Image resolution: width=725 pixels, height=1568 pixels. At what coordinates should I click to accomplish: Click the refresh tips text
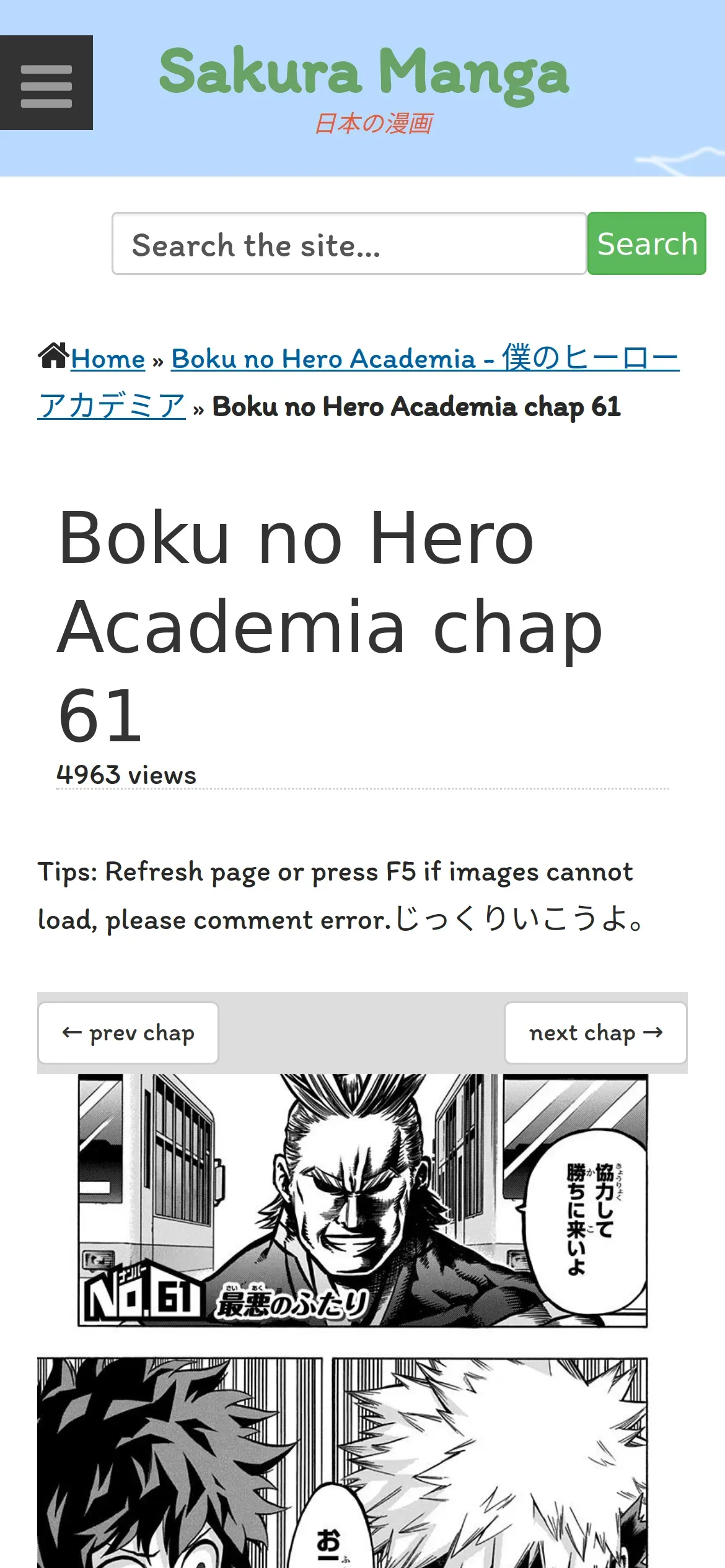click(341, 895)
